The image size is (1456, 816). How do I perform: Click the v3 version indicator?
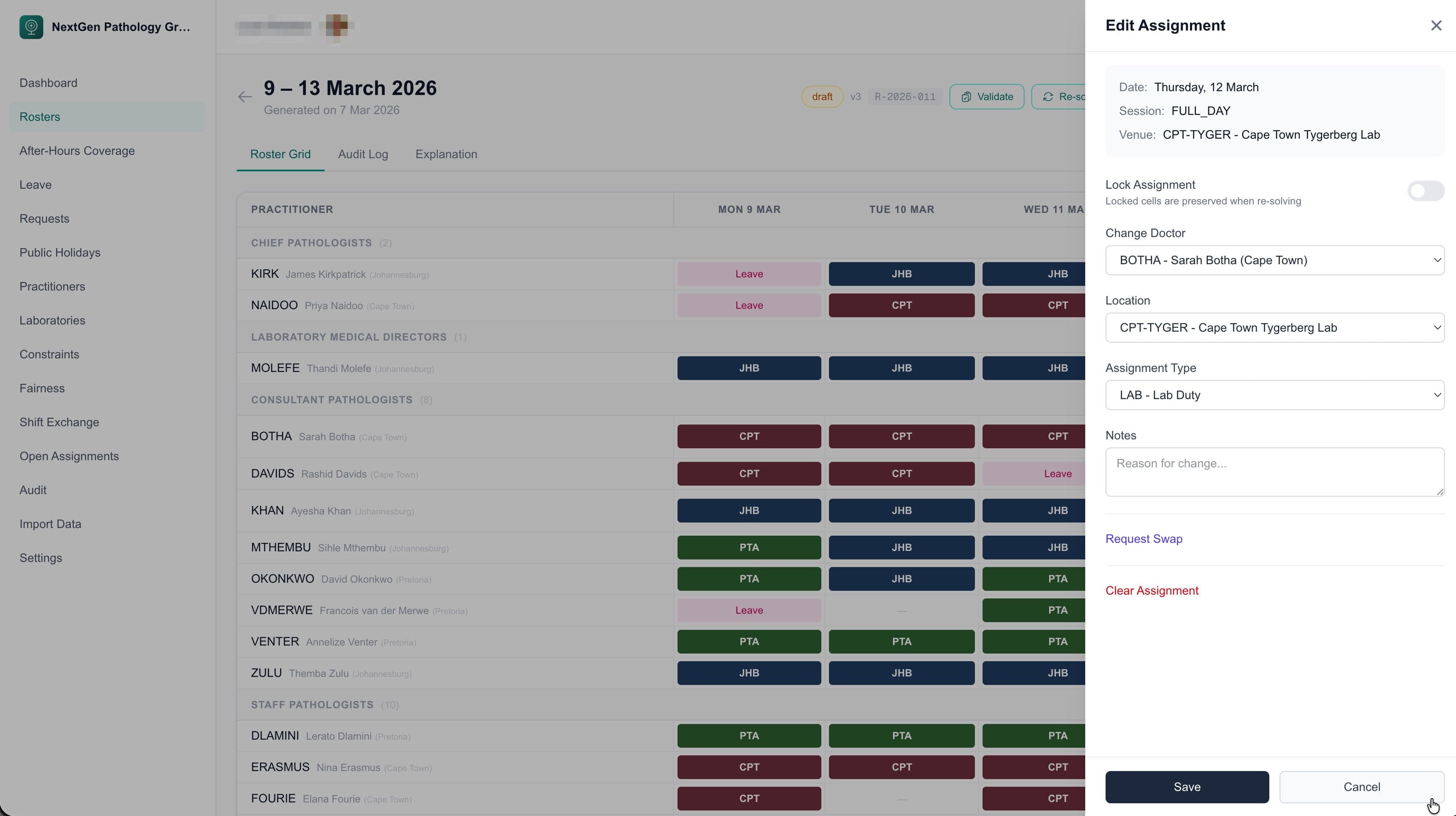pos(856,96)
